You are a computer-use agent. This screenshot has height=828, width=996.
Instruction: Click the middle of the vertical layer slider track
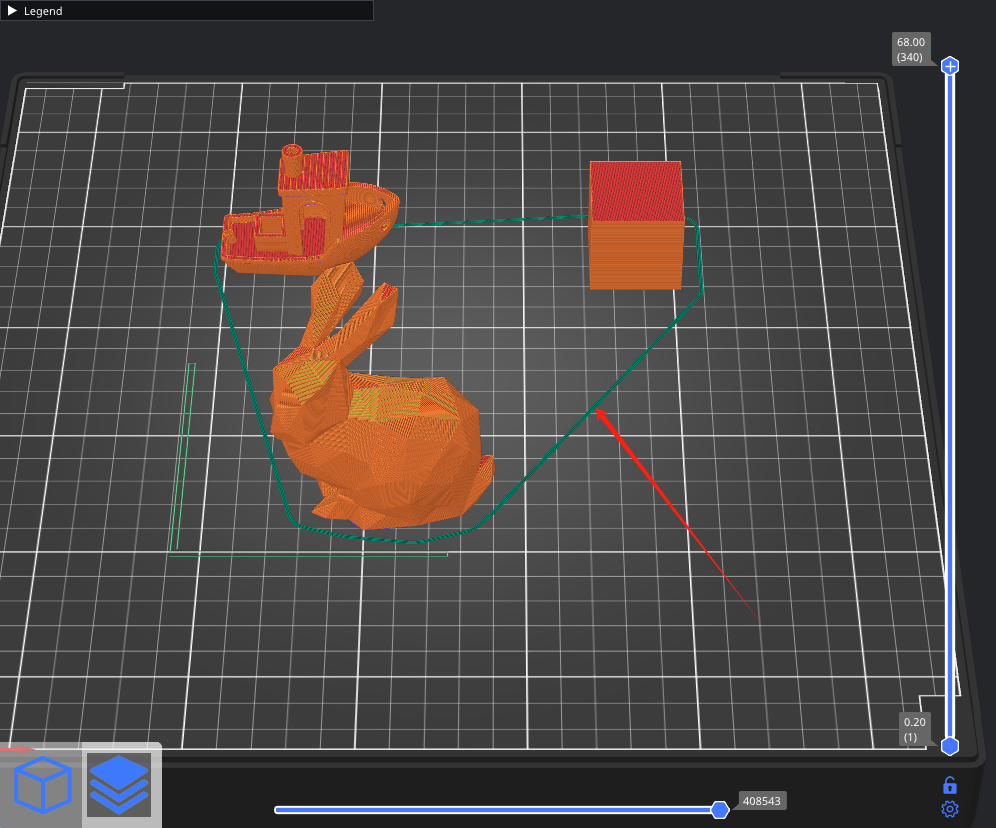tap(950, 406)
